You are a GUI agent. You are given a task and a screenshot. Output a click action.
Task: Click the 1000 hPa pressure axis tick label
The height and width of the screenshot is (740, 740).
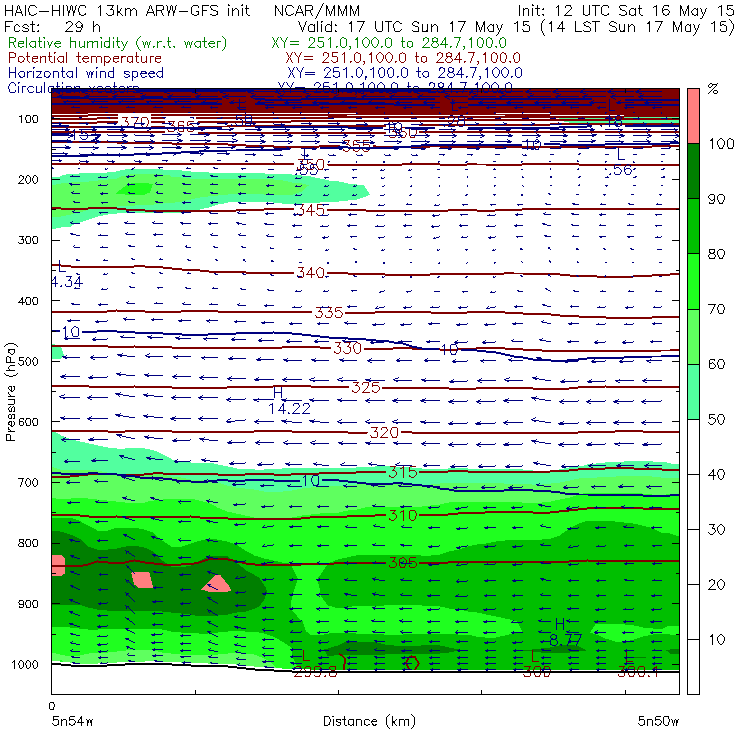[x=25, y=665]
